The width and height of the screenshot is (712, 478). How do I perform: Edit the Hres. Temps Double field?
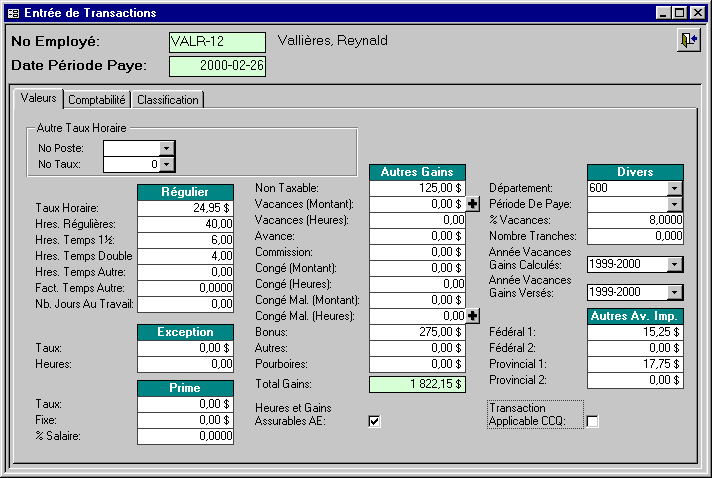(185, 256)
